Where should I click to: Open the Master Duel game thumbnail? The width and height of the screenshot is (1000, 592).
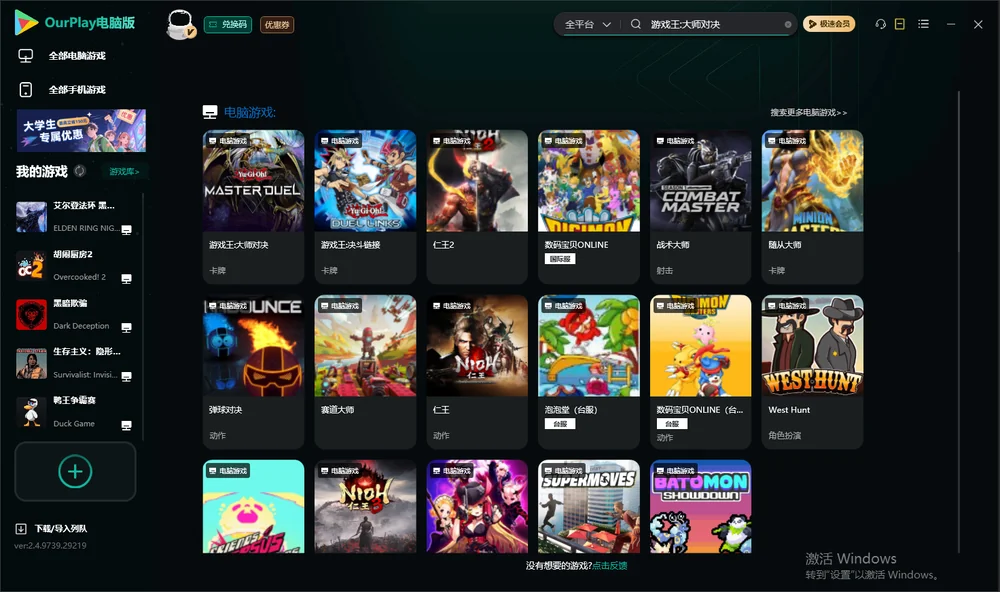253,181
